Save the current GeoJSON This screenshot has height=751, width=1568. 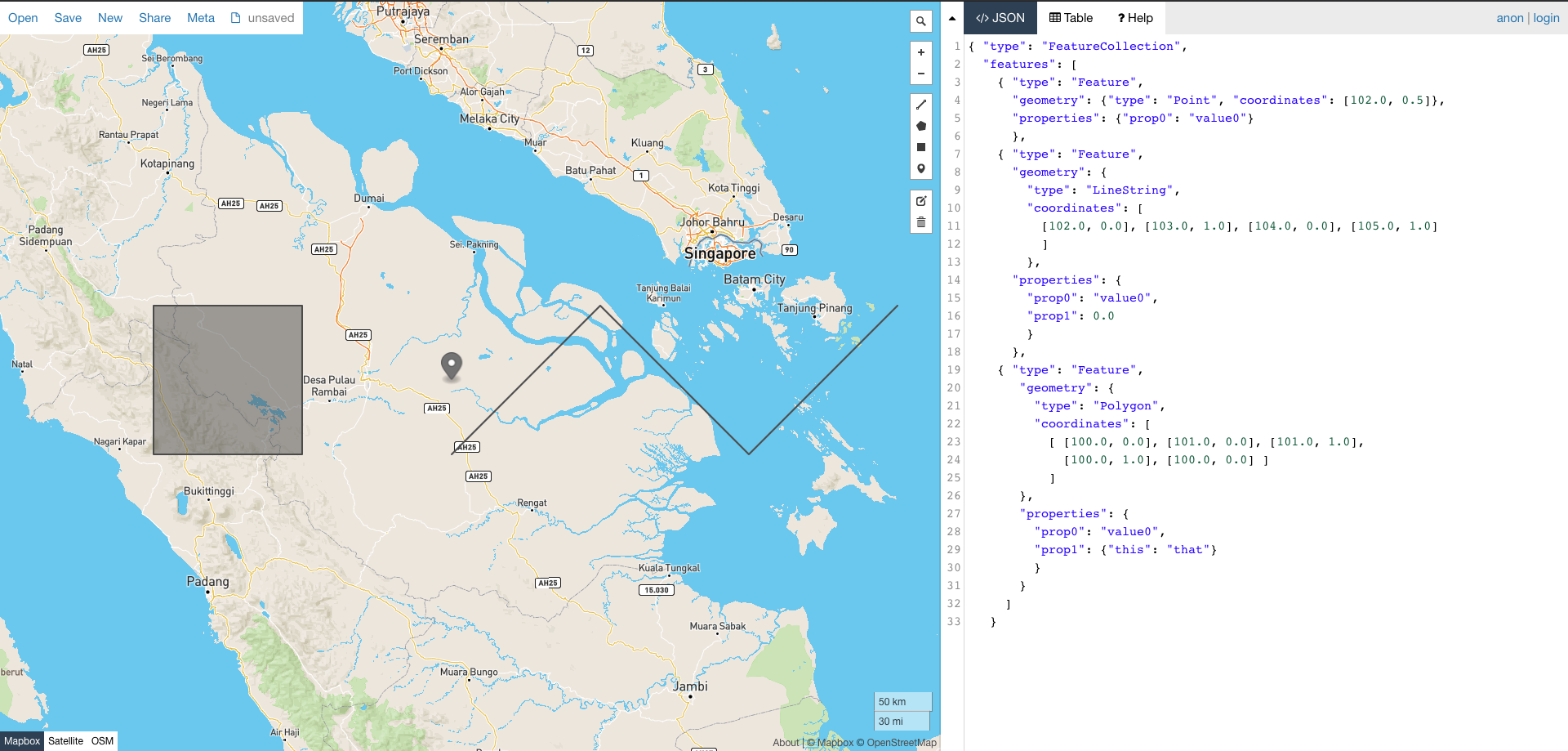(x=67, y=17)
